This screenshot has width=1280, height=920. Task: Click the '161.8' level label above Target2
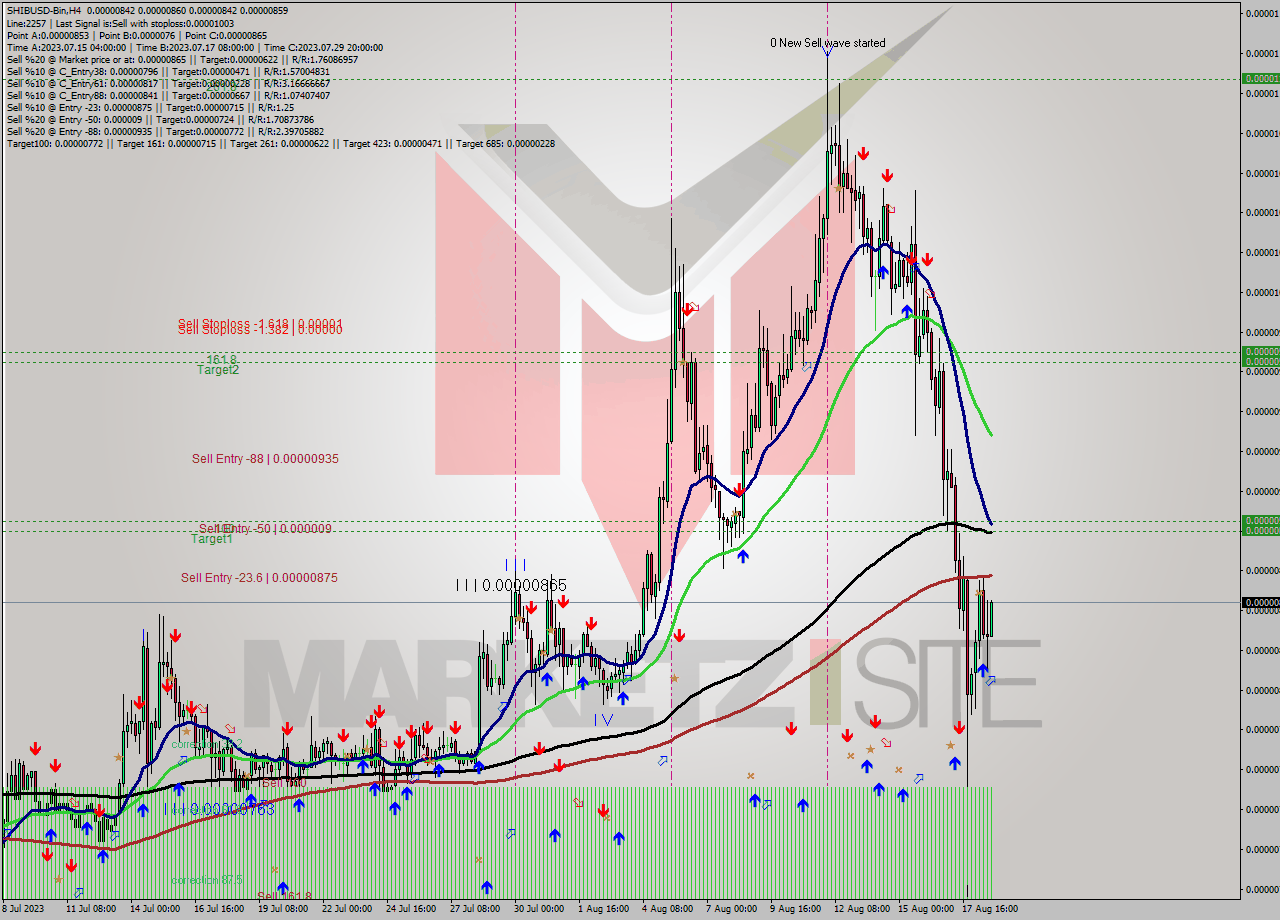click(221, 359)
